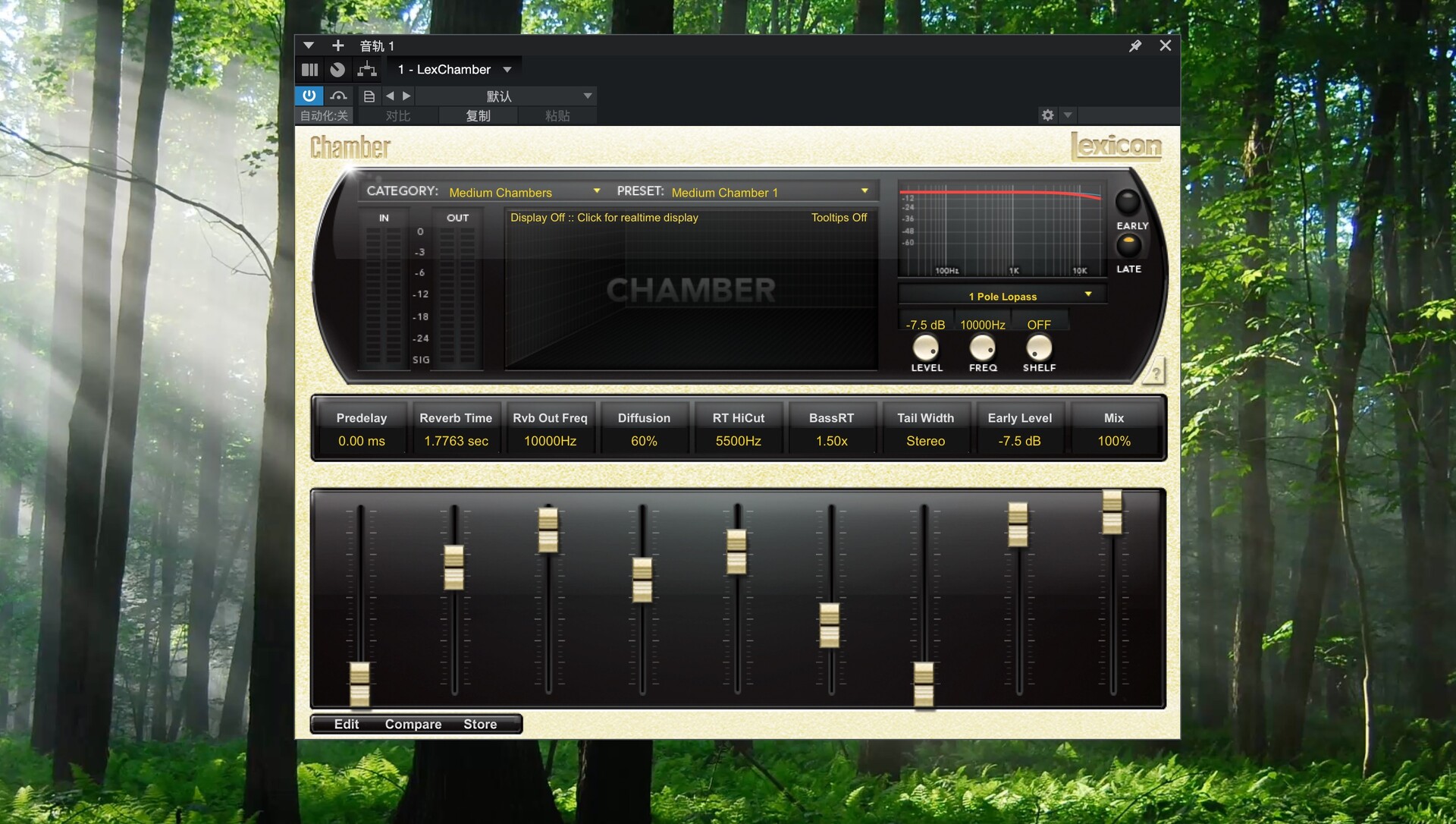Open the preset file page icon
This screenshot has width=1456, height=824.
pos(369,96)
